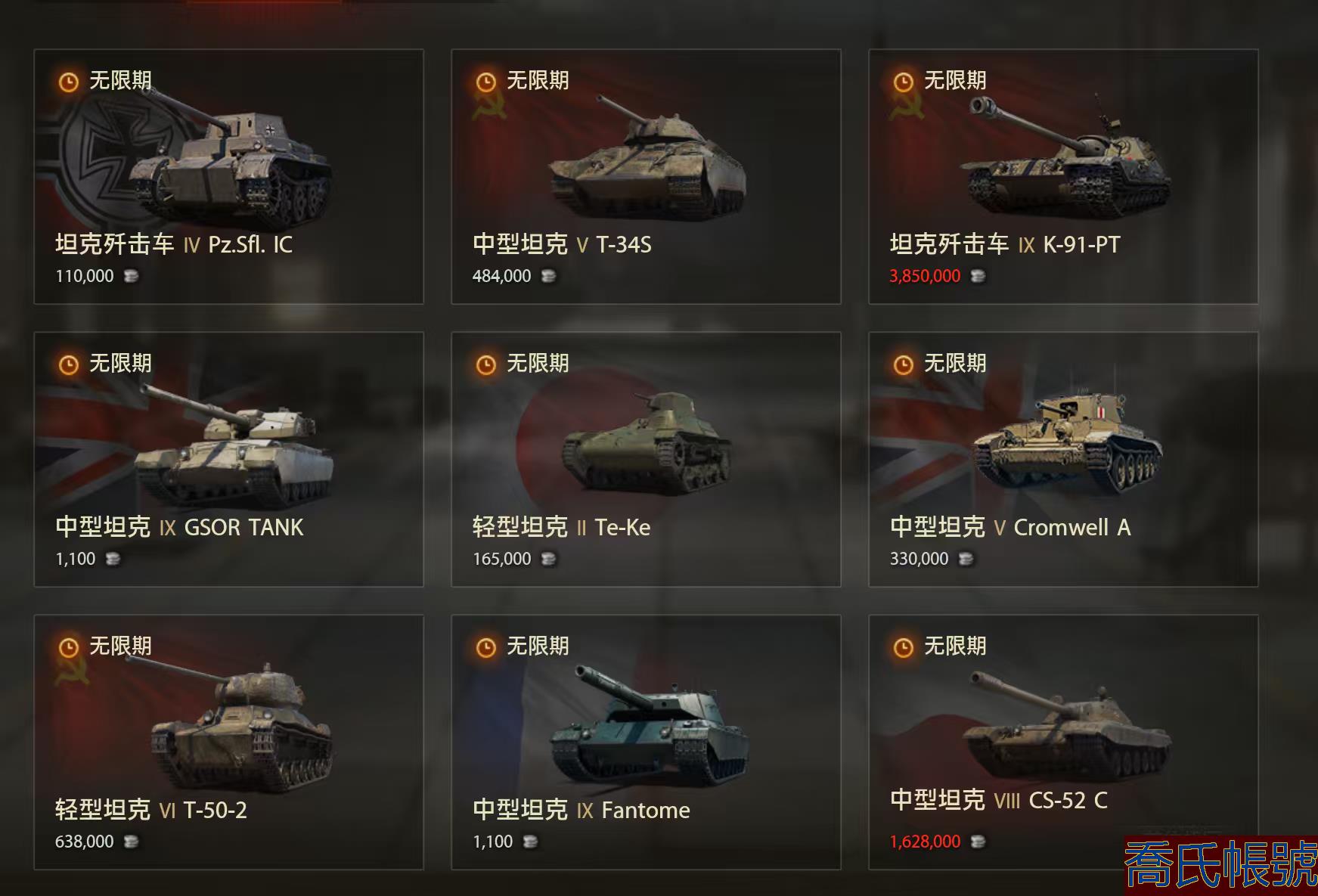Viewport: 1318px width, 896px height.
Task: Pick the Fantome tank image
Action: [x=649, y=727]
